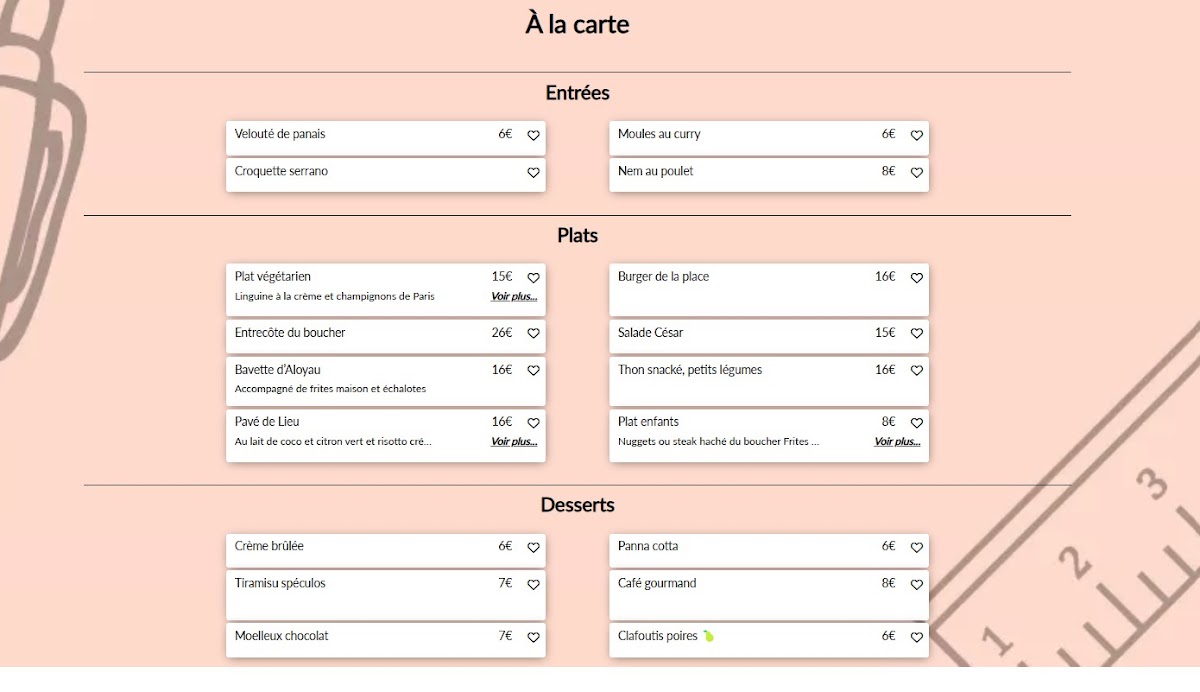Show more details for Plat enfants
1200x692 pixels.
897,441
